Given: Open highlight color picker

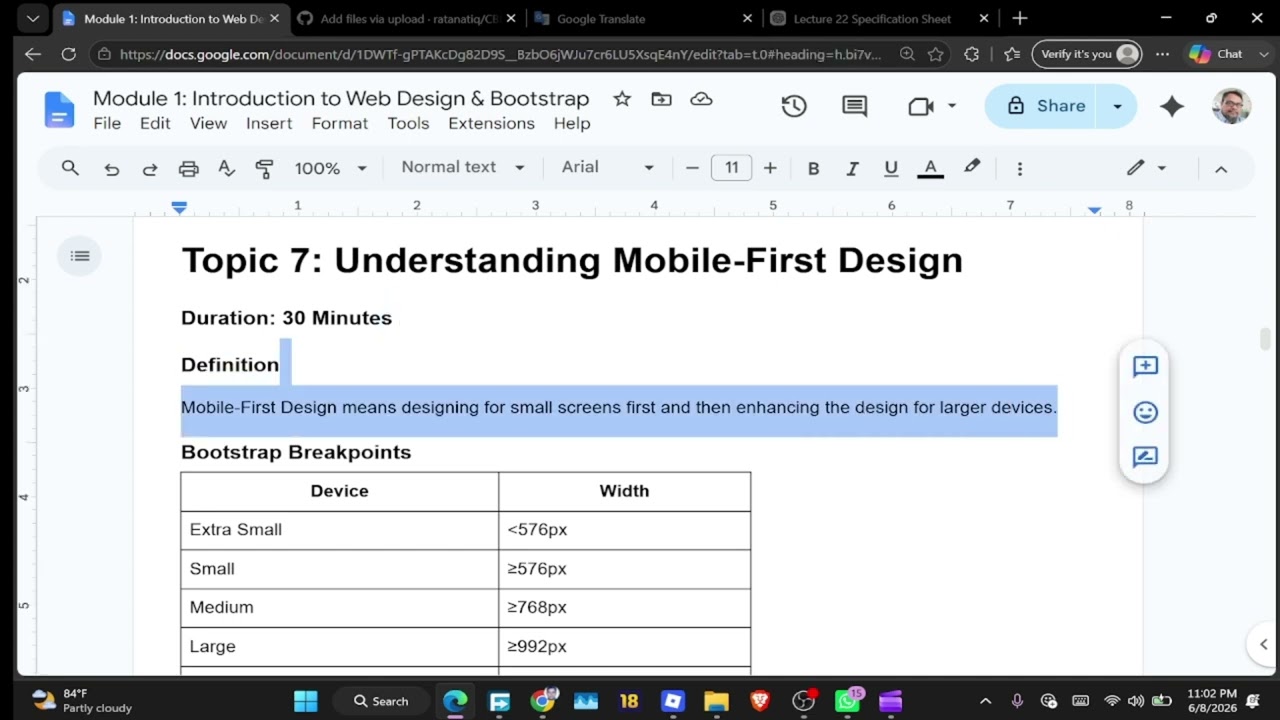Looking at the screenshot, I should (972, 168).
